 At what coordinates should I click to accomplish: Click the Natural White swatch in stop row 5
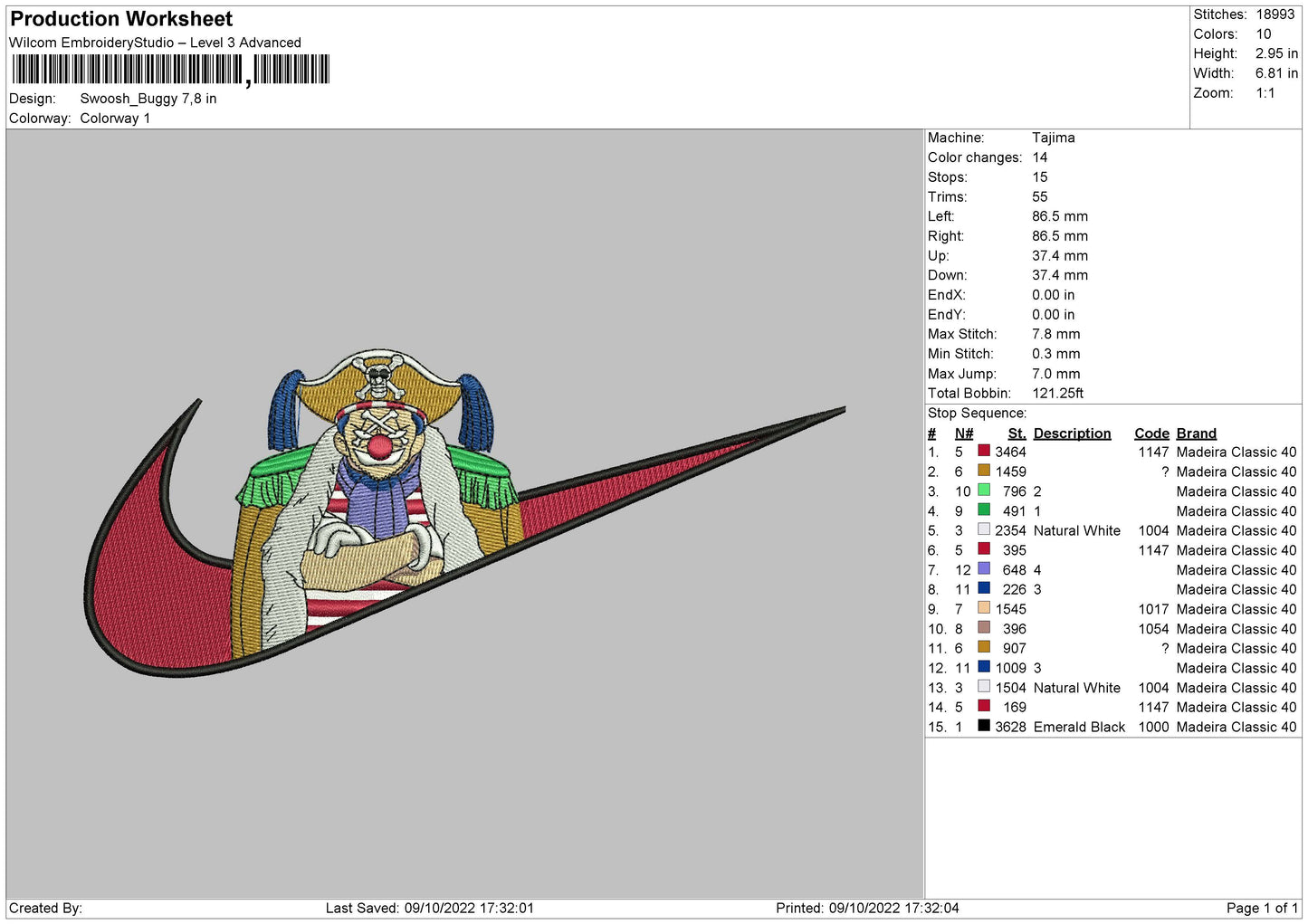[984, 529]
